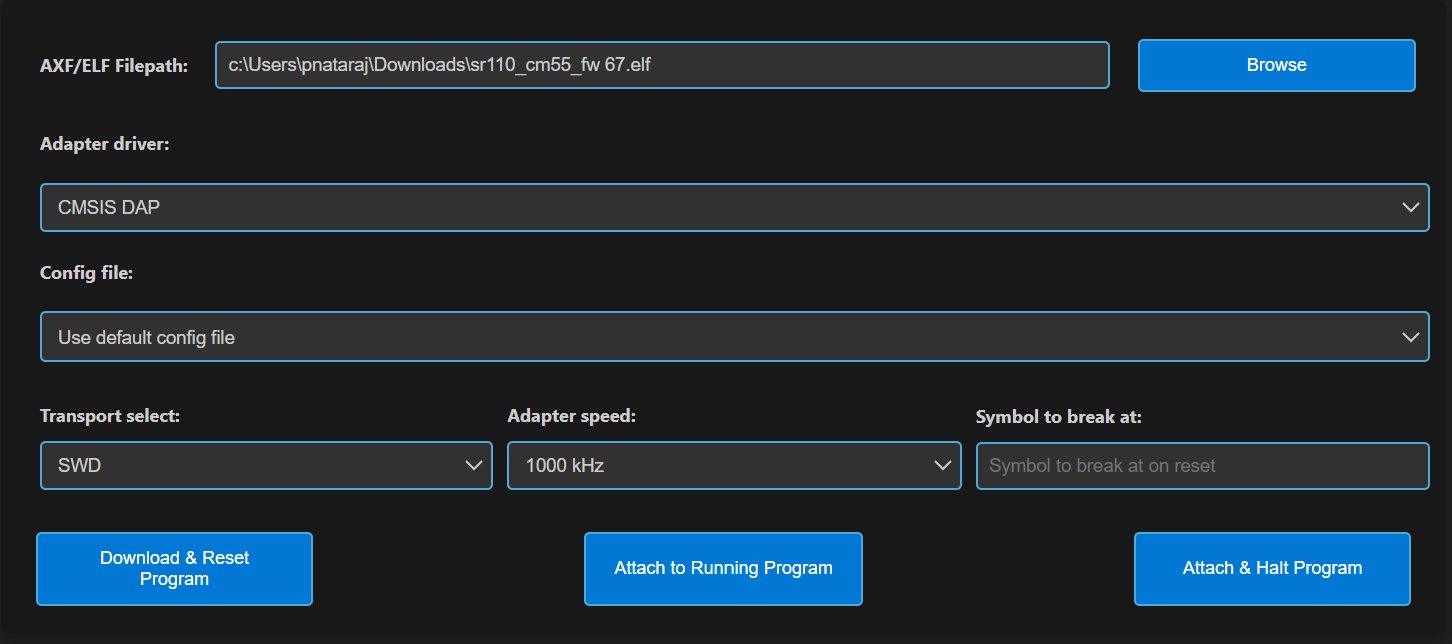1452x644 pixels.
Task: Focus the Symbol to break at input
Action: point(1202,466)
